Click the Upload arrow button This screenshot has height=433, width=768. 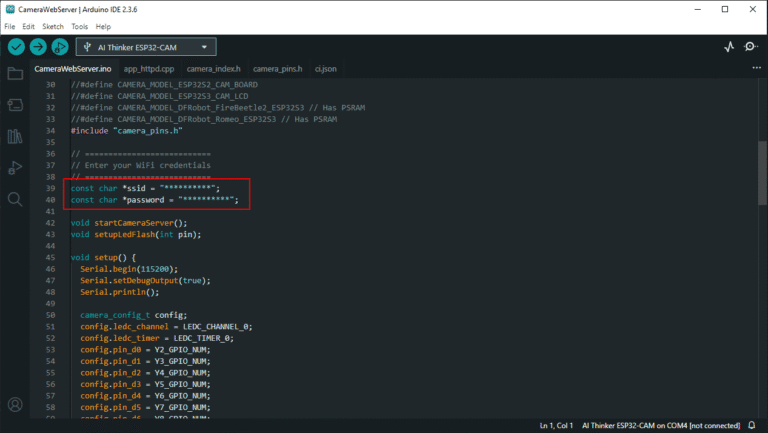pos(38,47)
